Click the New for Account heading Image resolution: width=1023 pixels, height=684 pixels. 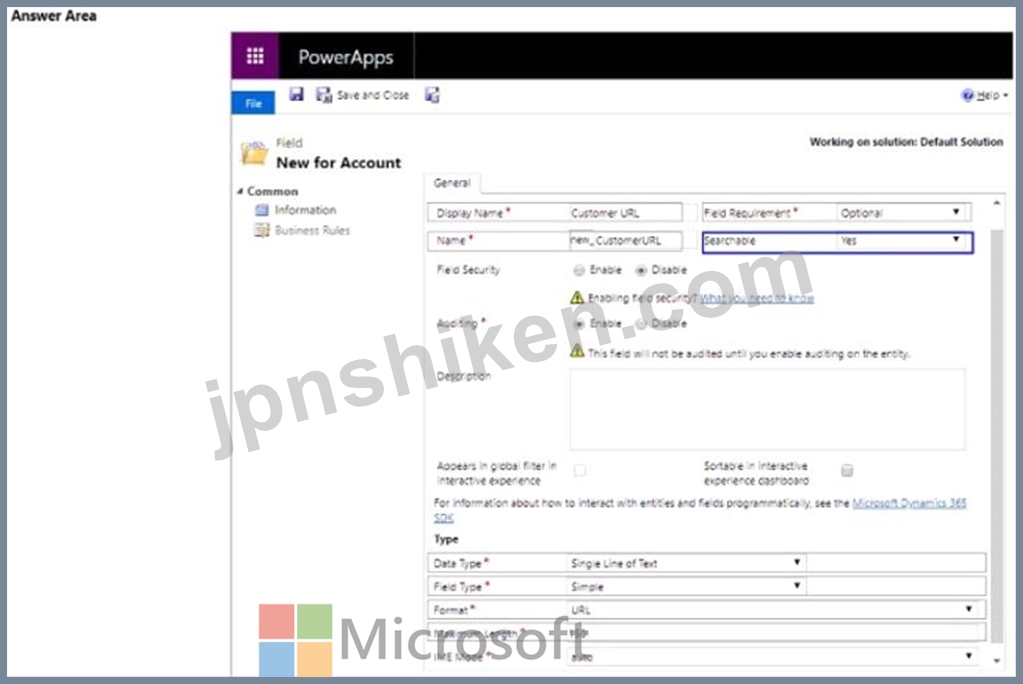tap(339, 163)
